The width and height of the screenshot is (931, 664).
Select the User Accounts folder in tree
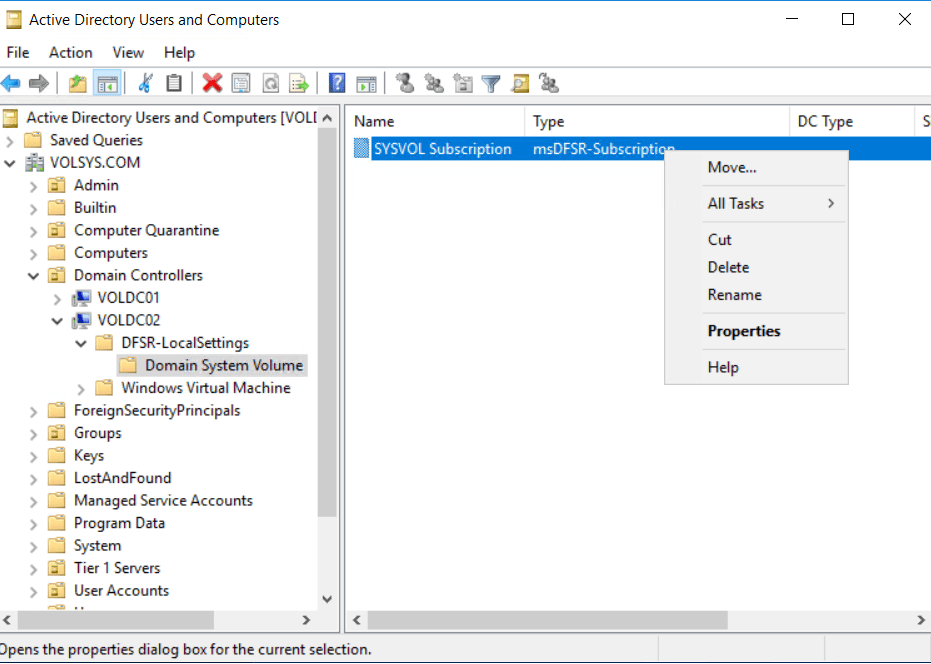pos(121,590)
